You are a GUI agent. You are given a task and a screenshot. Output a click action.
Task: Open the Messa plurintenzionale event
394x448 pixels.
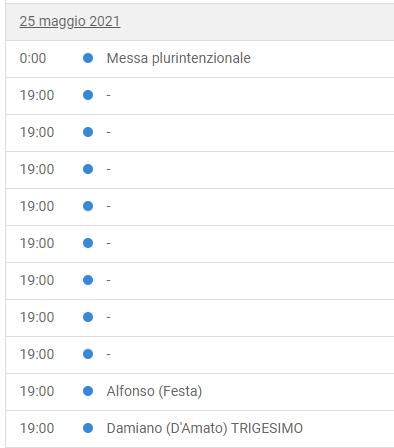pos(179,58)
